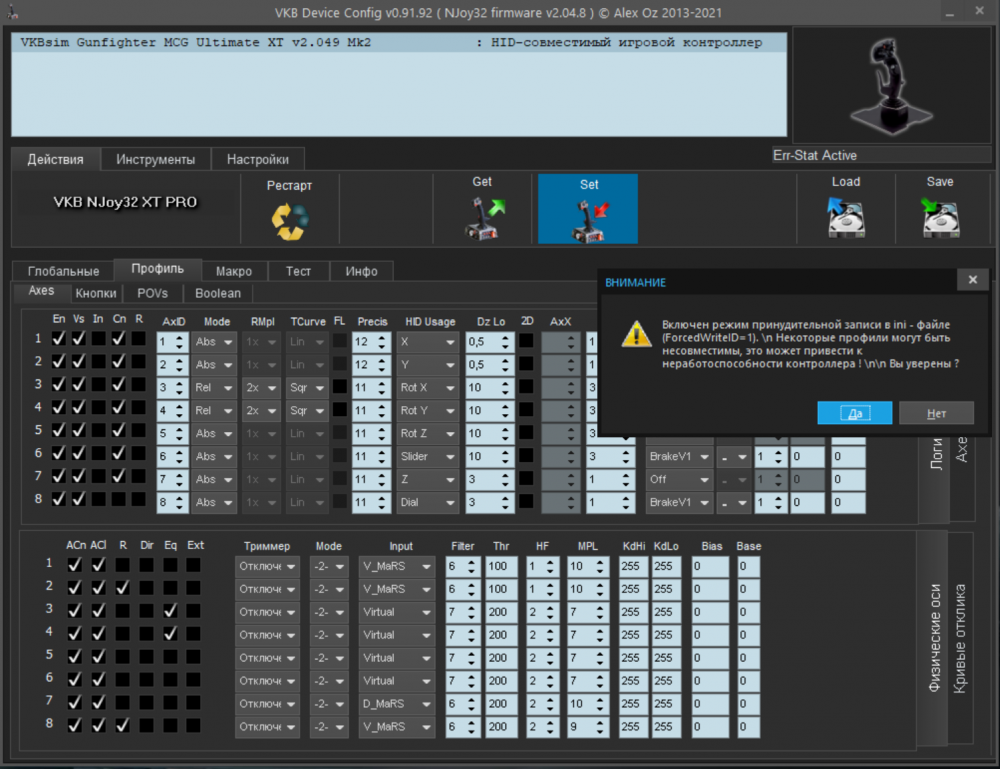Image resolution: width=1000 pixels, height=769 pixels.
Task: Click the Load disk icon
Action: [845, 217]
